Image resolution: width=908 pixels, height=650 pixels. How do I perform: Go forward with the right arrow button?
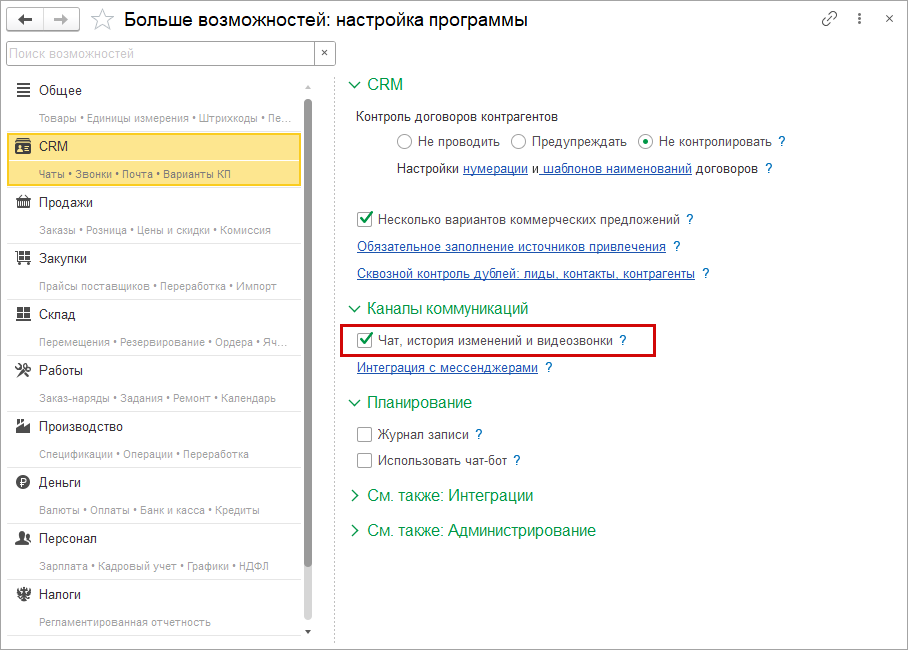click(x=61, y=20)
